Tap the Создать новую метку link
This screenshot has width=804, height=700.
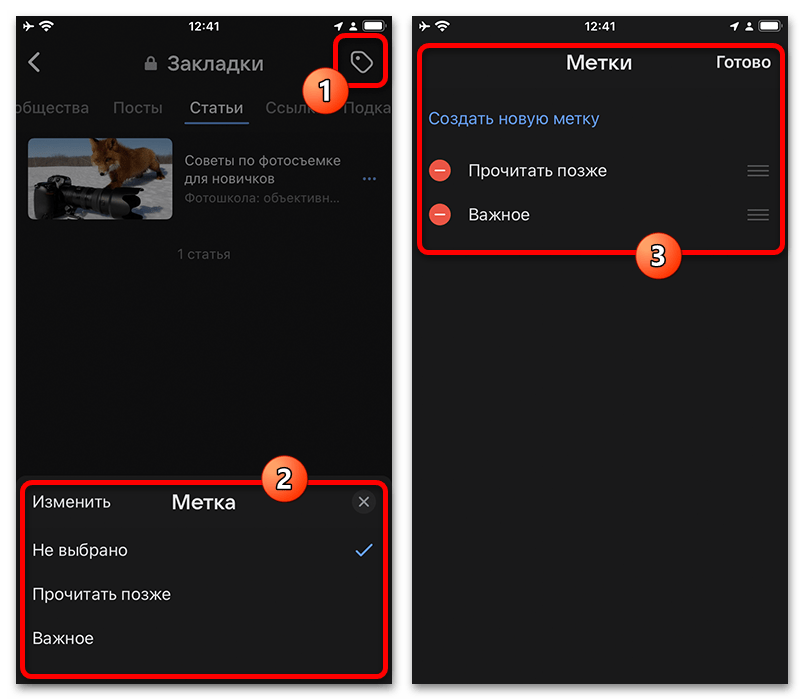coord(514,119)
